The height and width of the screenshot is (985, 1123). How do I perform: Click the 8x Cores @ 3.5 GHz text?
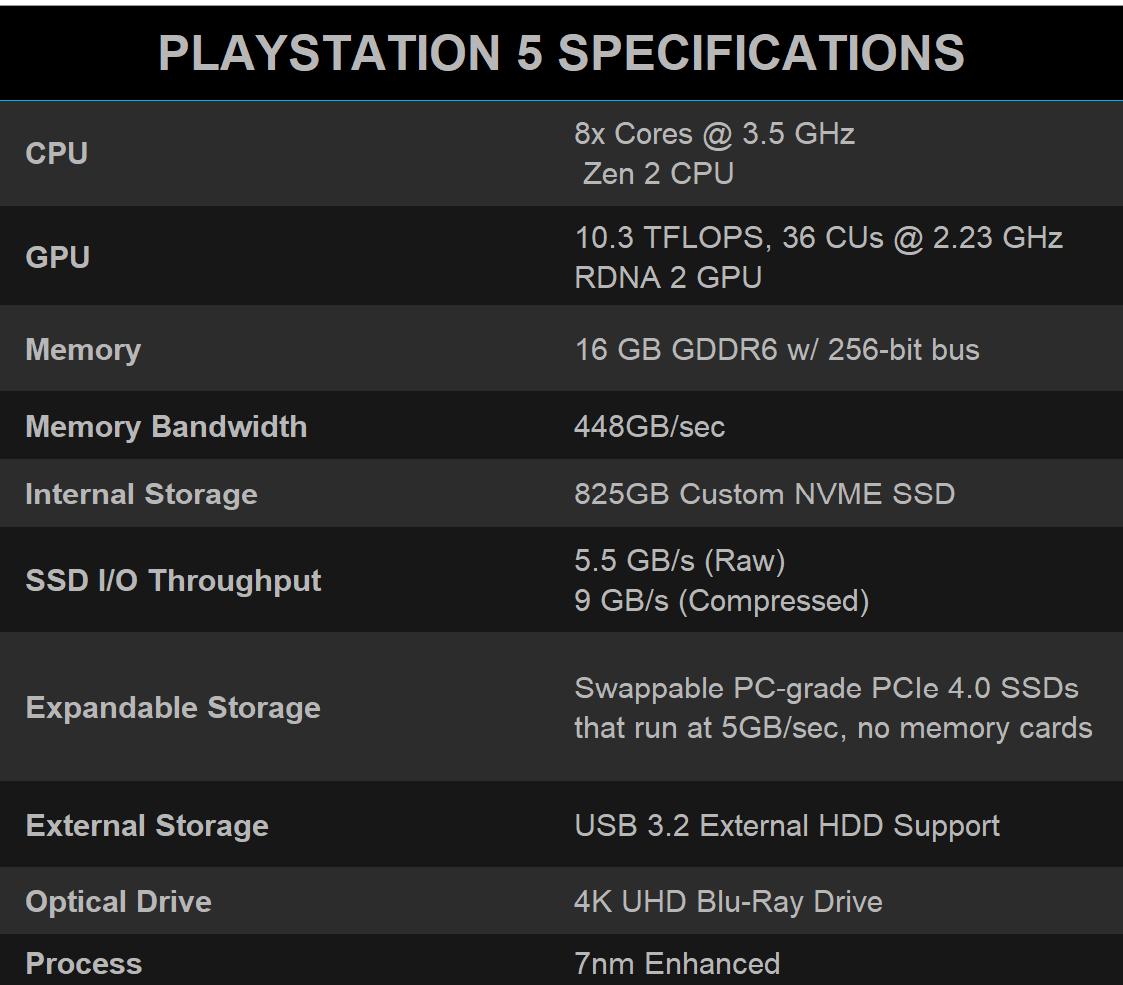coord(714,134)
